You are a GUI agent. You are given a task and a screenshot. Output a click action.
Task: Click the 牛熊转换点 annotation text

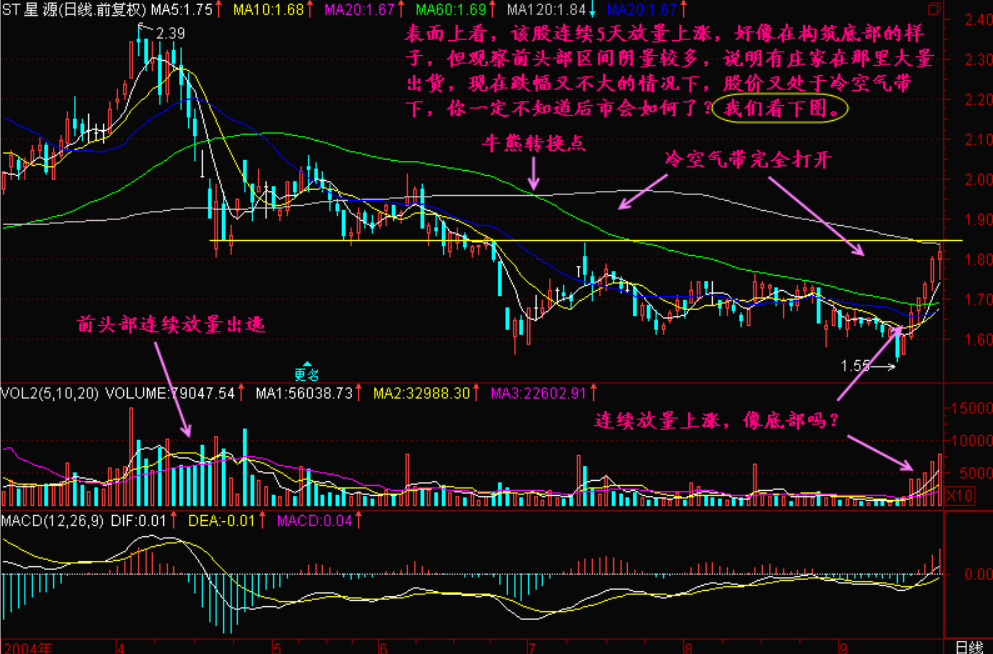(x=534, y=143)
